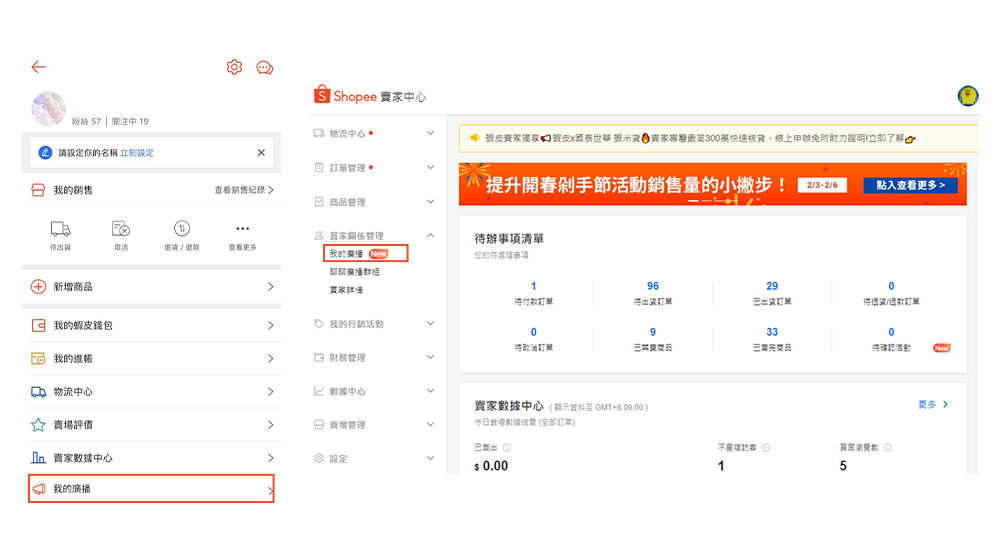Click the seller avatar at top right
1000x556 pixels.
point(967,96)
